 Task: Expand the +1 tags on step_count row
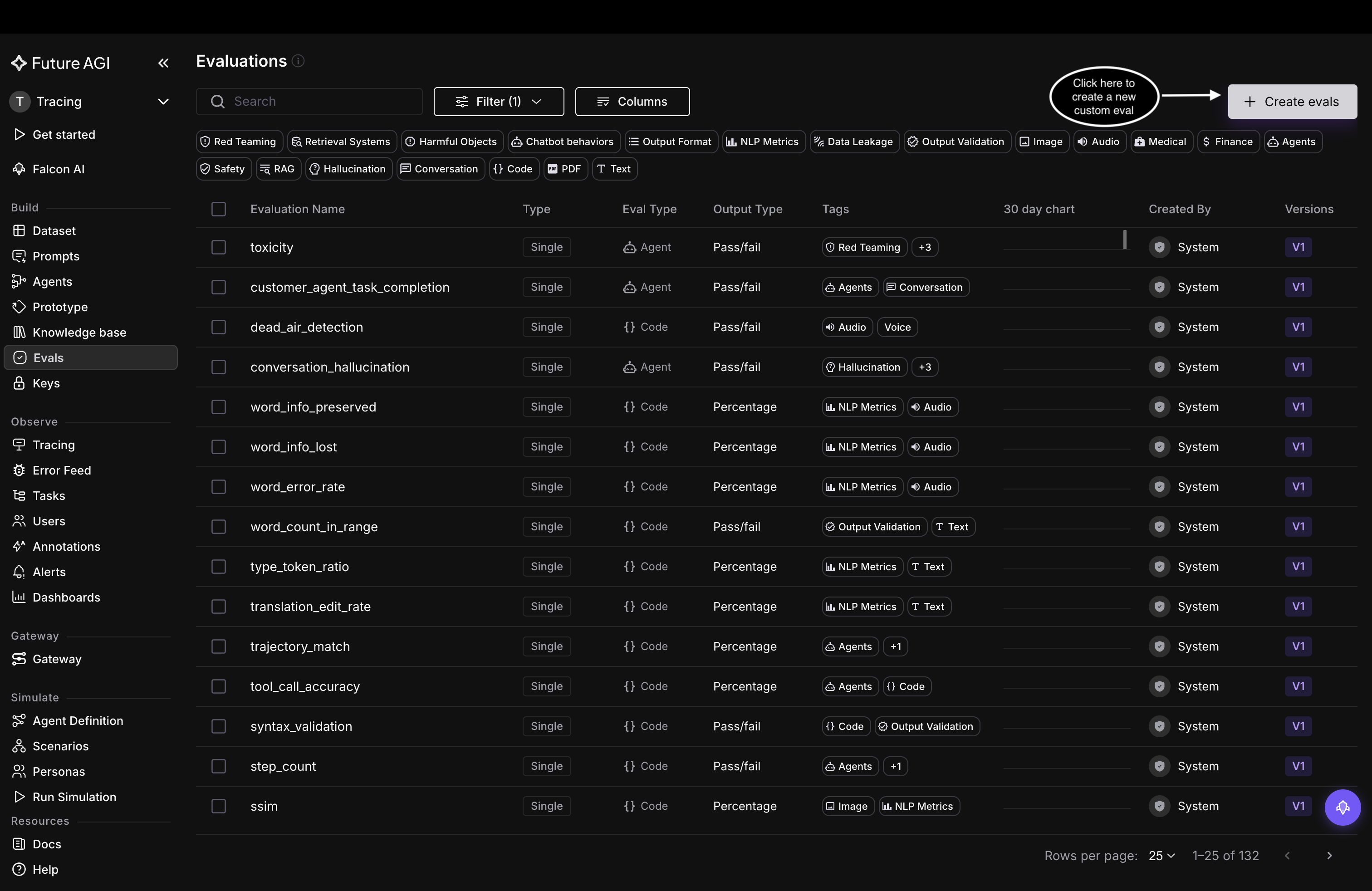click(895, 766)
